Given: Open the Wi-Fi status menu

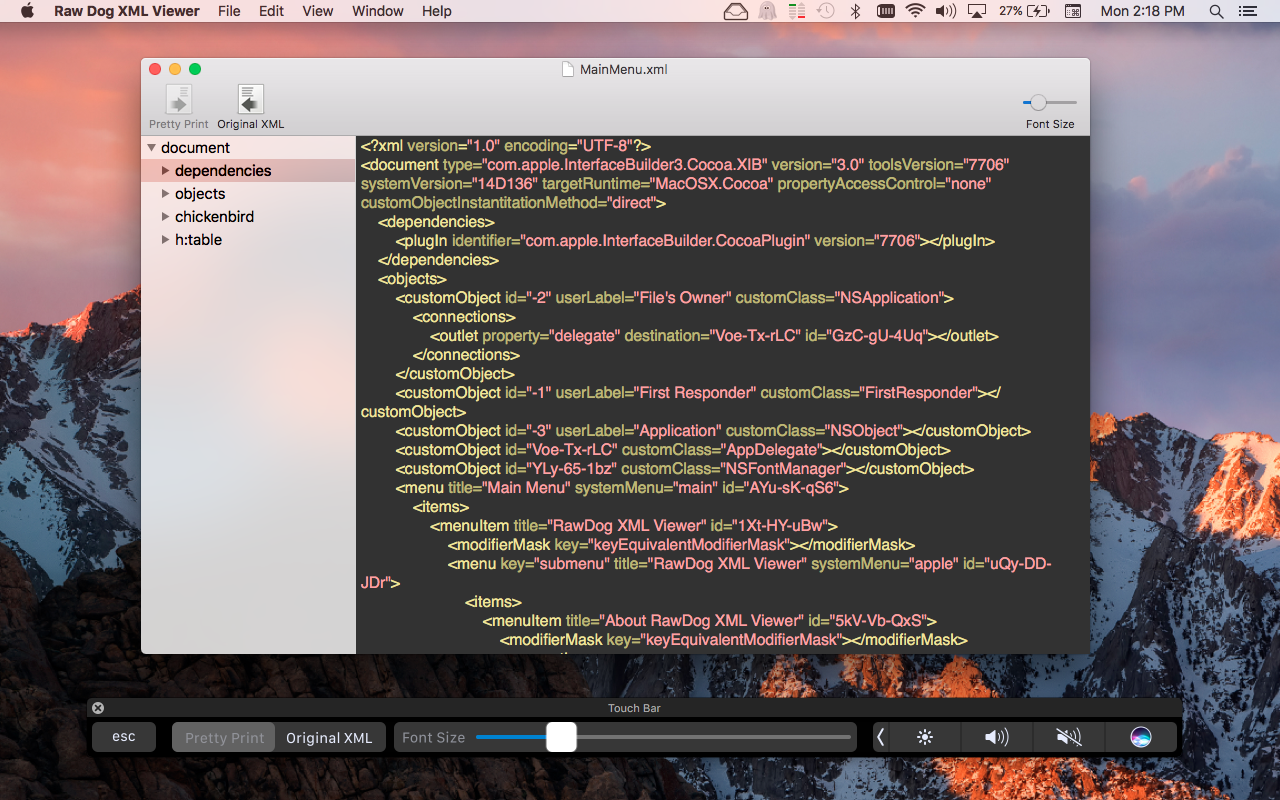Looking at the screenshot, I should [x=915, y=11].
